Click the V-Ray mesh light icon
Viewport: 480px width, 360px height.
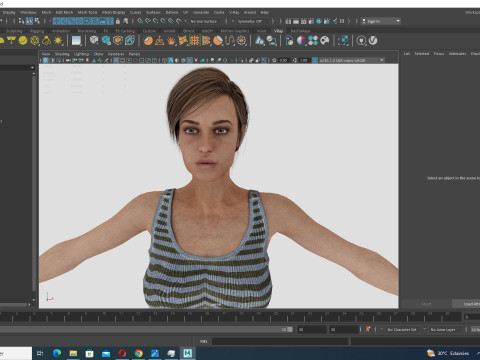[x=35, y=41]
